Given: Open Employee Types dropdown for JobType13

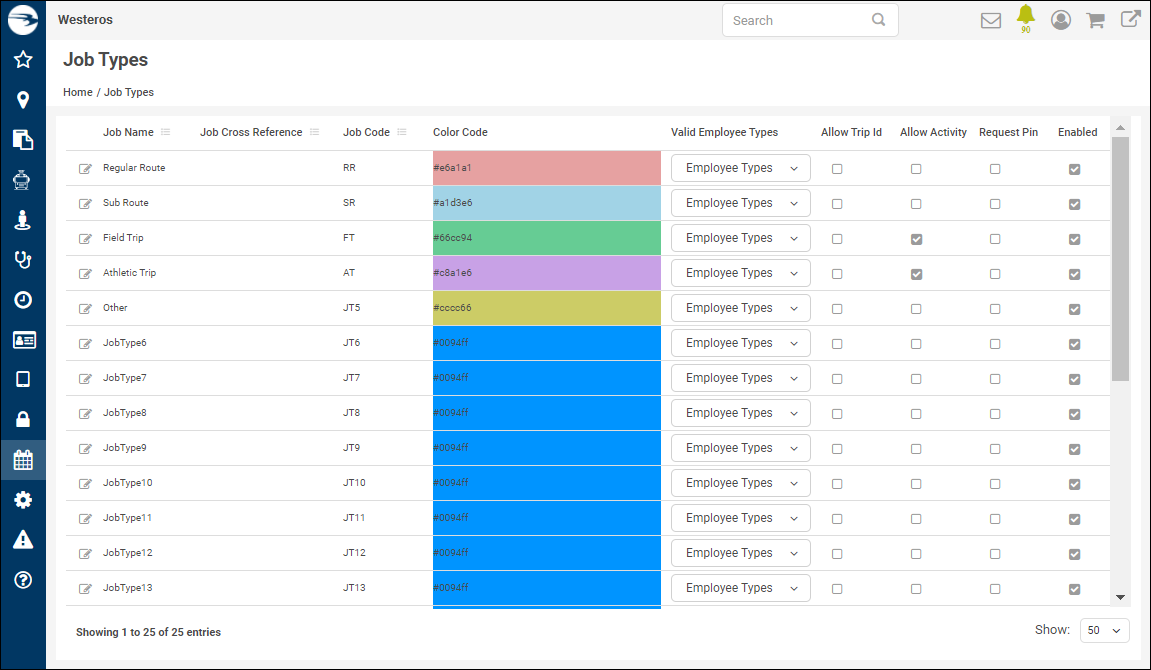Looking at the screenshot, I should pyautogui.click(x=741, y=588).
